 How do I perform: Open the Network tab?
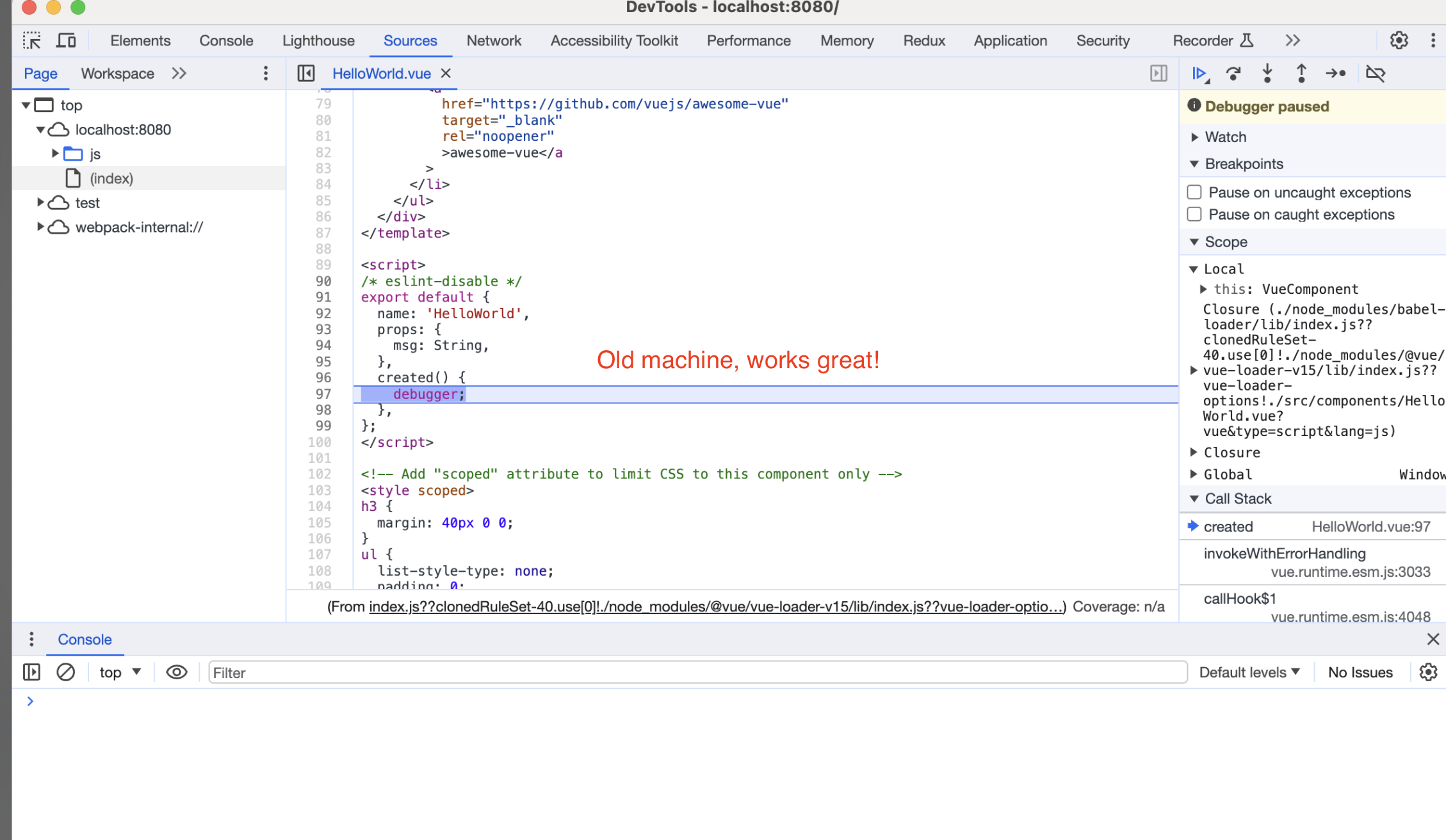[x=494, y=41]
